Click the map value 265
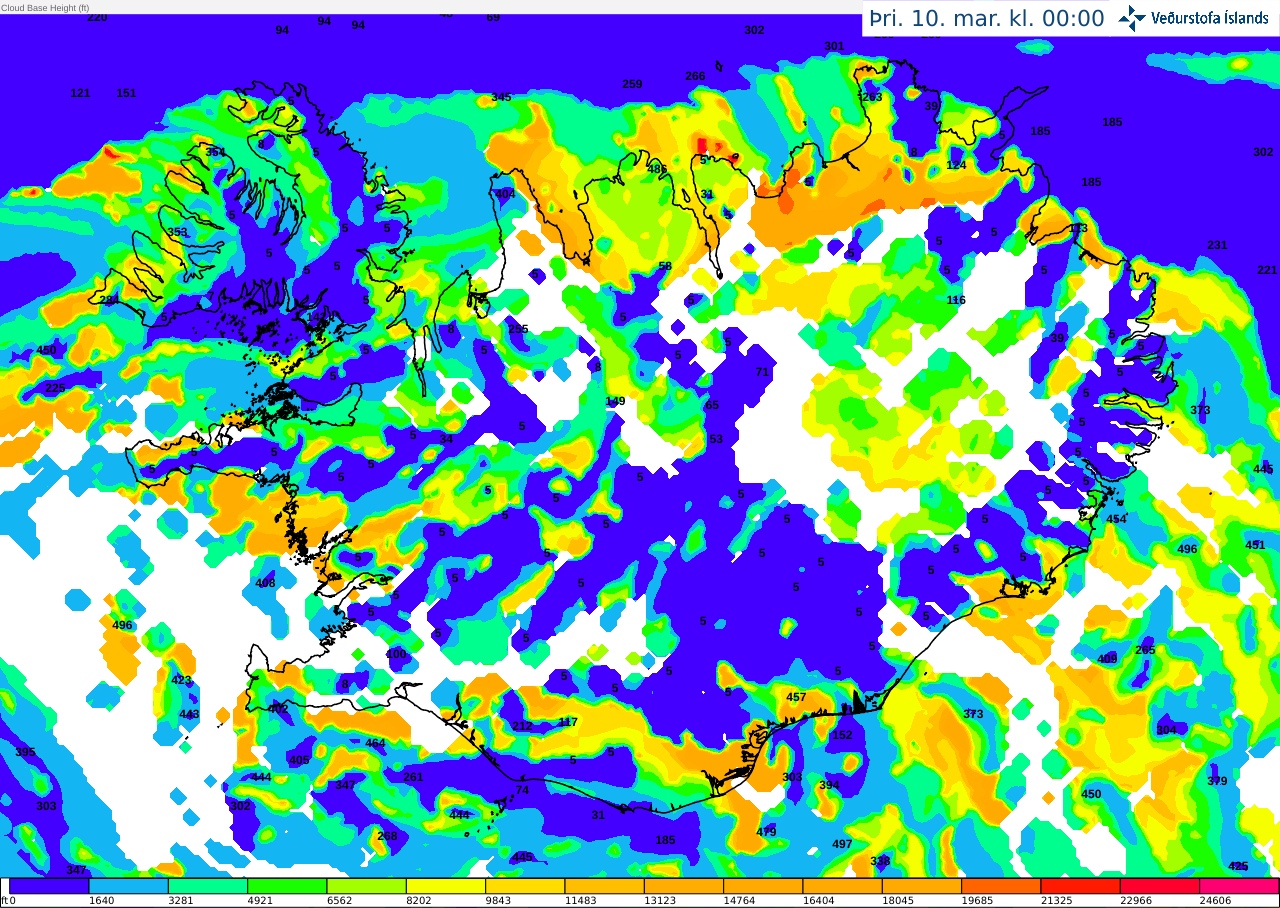 pos(1145,650)
